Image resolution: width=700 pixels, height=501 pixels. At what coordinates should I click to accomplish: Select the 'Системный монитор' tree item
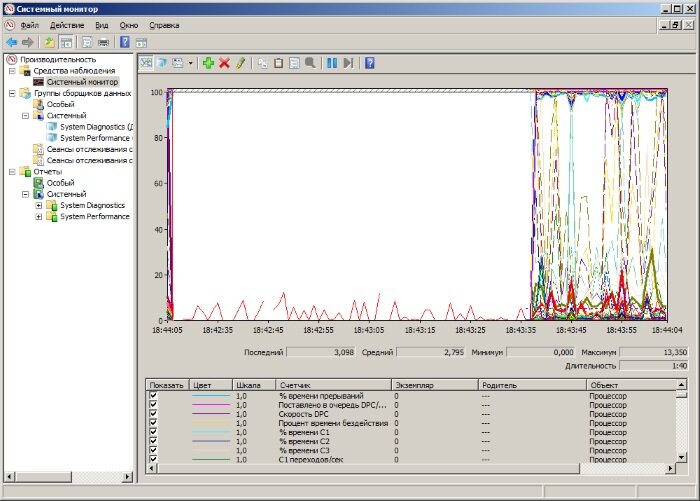point(82,82)
